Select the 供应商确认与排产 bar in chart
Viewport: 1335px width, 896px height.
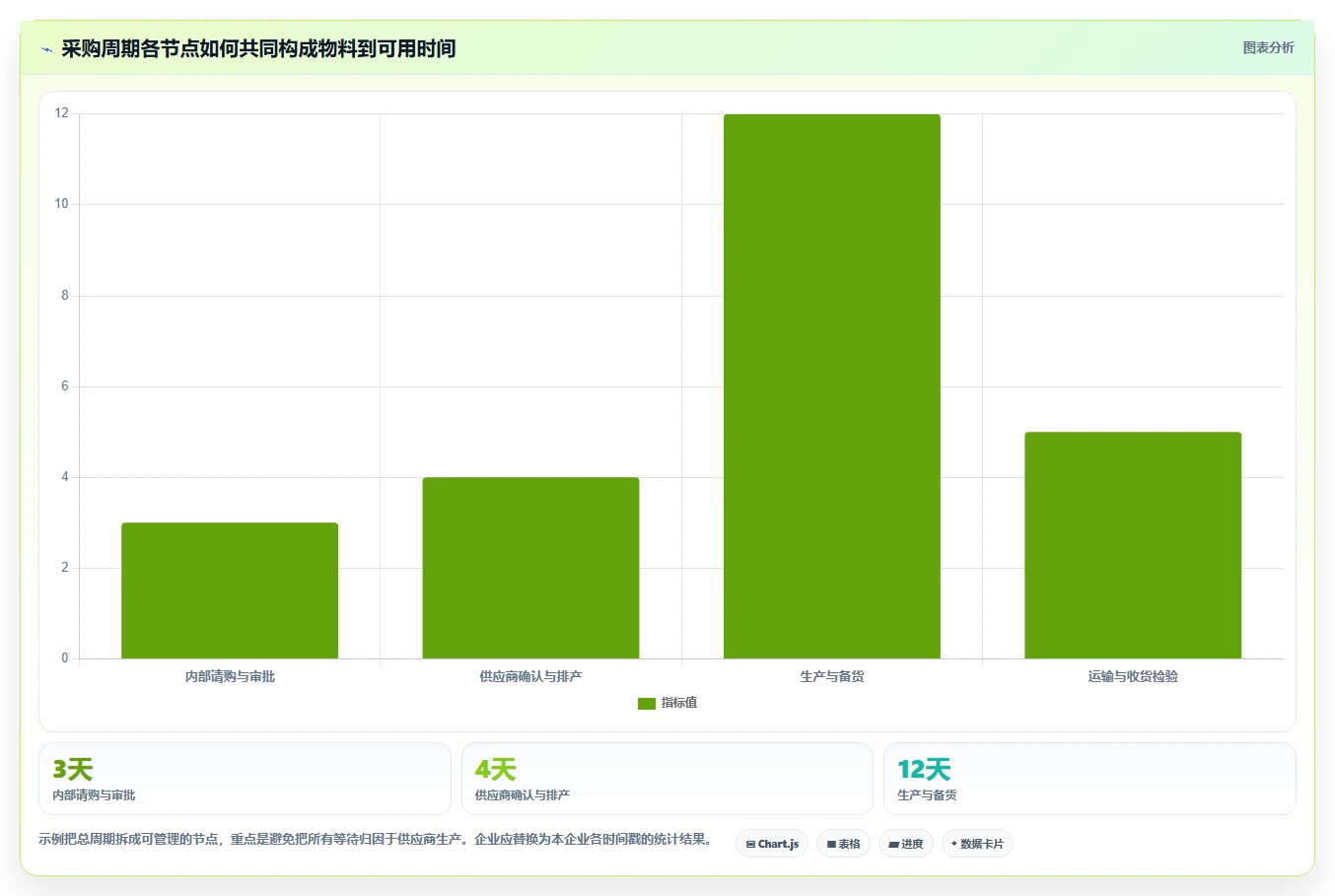point(530,568)
